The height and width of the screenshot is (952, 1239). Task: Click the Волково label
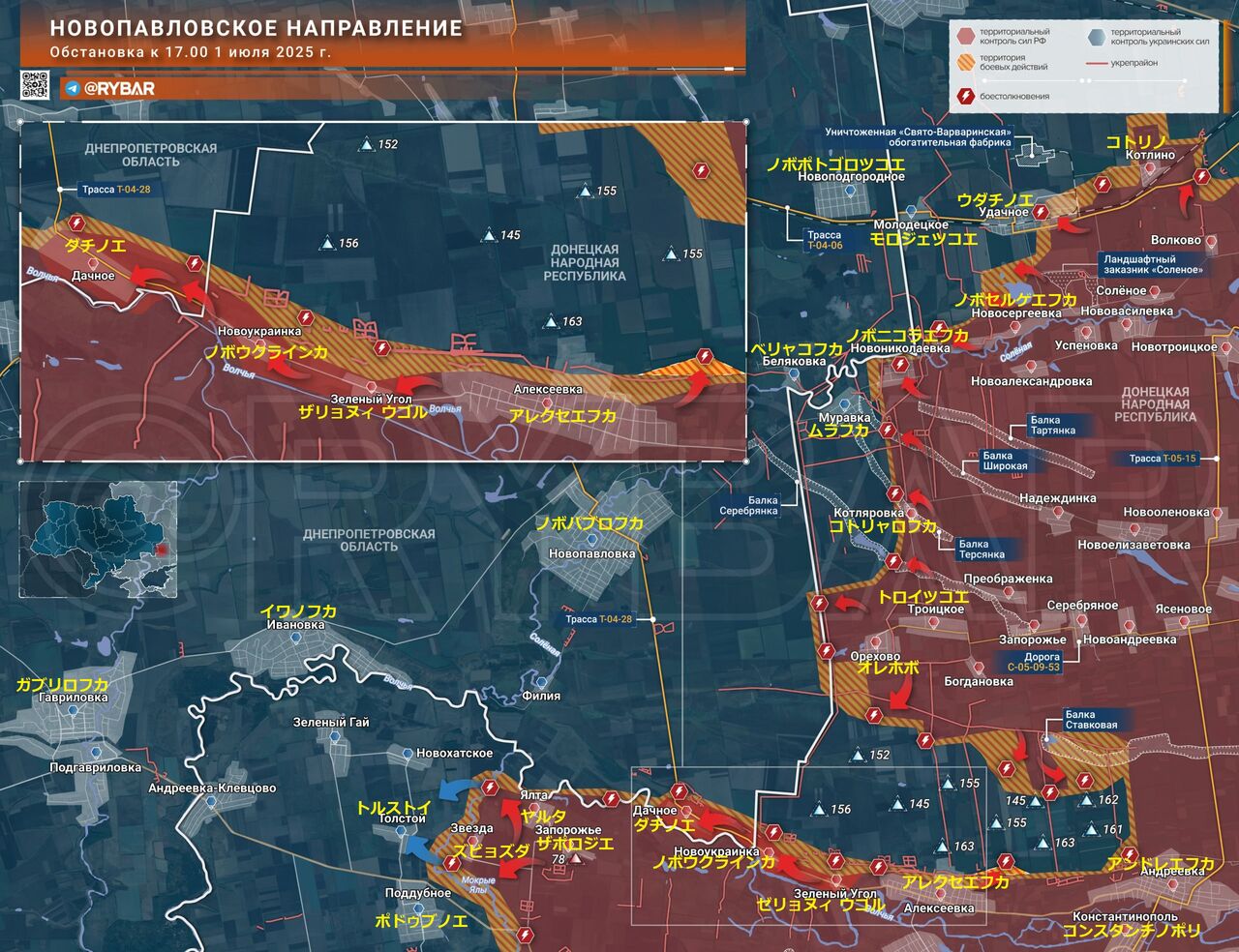point(1176,240)
